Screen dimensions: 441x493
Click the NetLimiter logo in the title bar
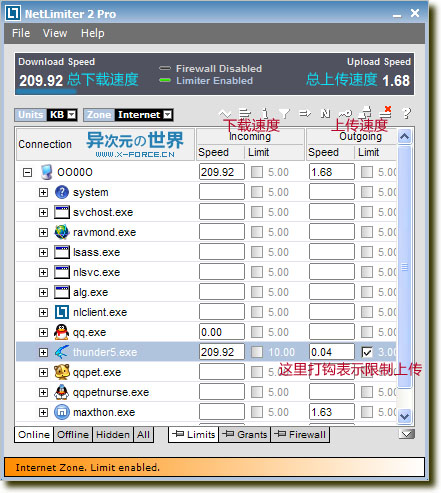click(13, 13)
